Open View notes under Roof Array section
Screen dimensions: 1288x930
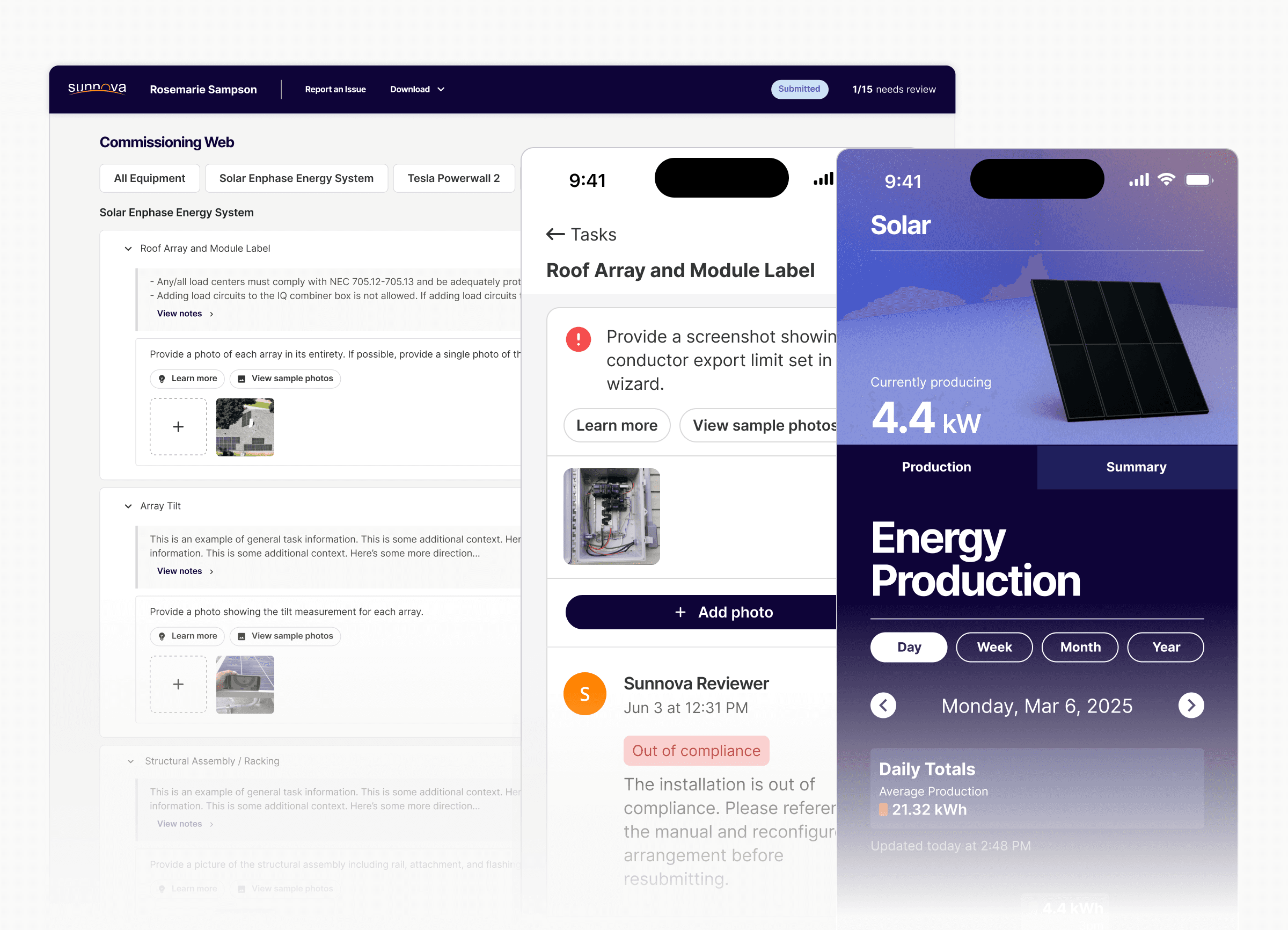pyautogui.click(x=185, y=314)
